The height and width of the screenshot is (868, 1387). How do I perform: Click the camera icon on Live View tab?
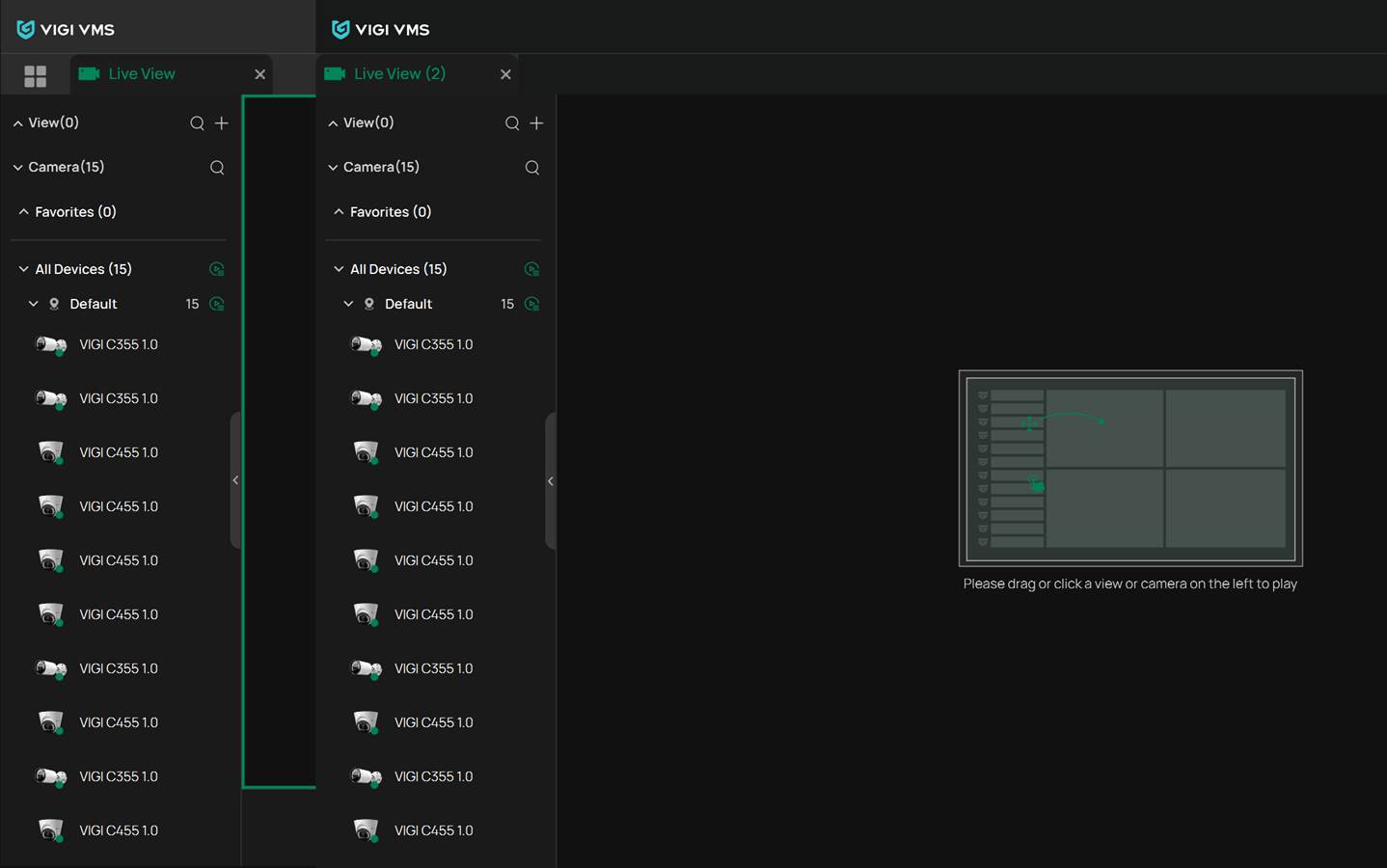(x=90, y=73)
